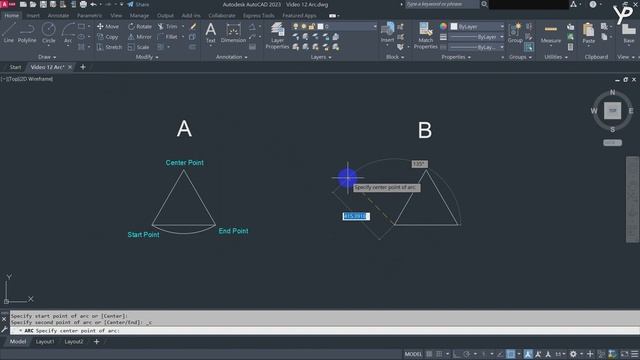Click the Copy tool
This screenshot has height=360, width=640.
[x=108, y=37]
